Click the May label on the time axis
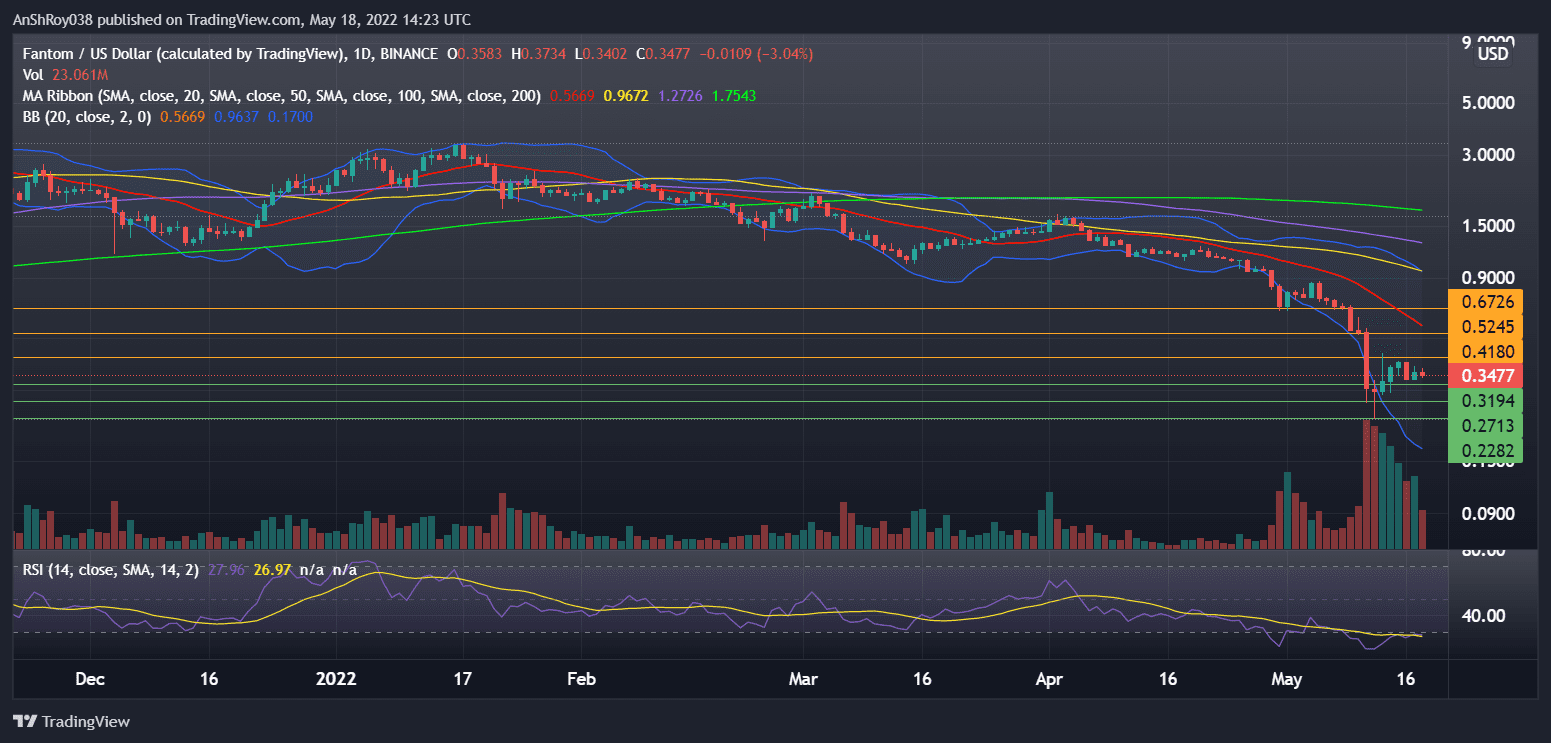 pos(1287,679)
